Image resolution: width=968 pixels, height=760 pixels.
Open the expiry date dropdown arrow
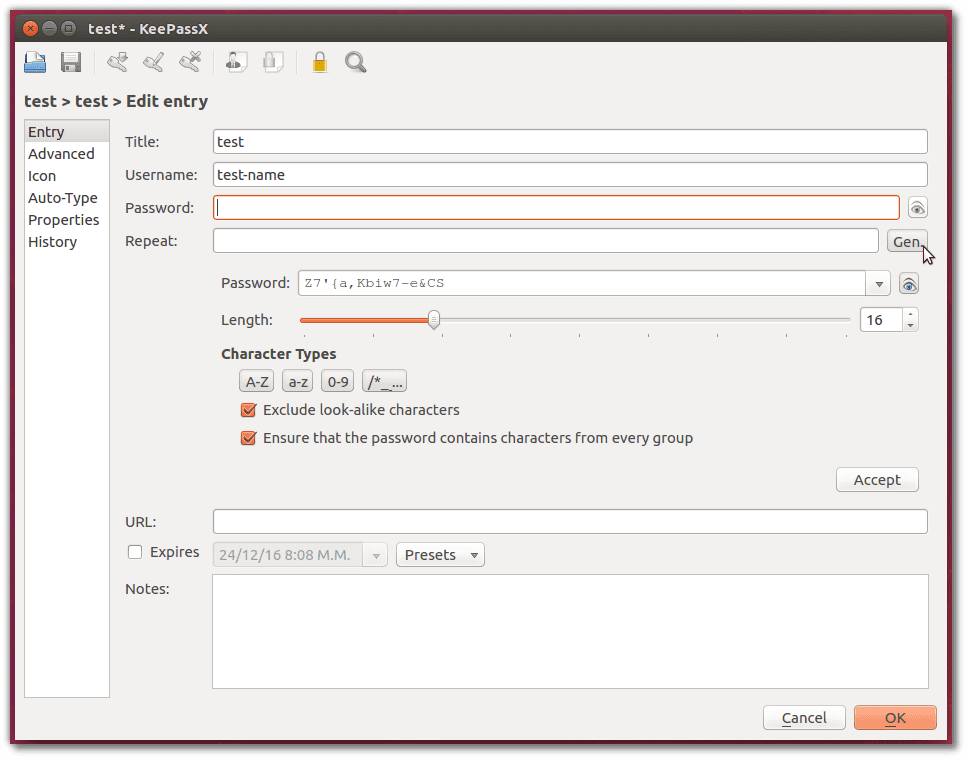(x=375, y=555)
